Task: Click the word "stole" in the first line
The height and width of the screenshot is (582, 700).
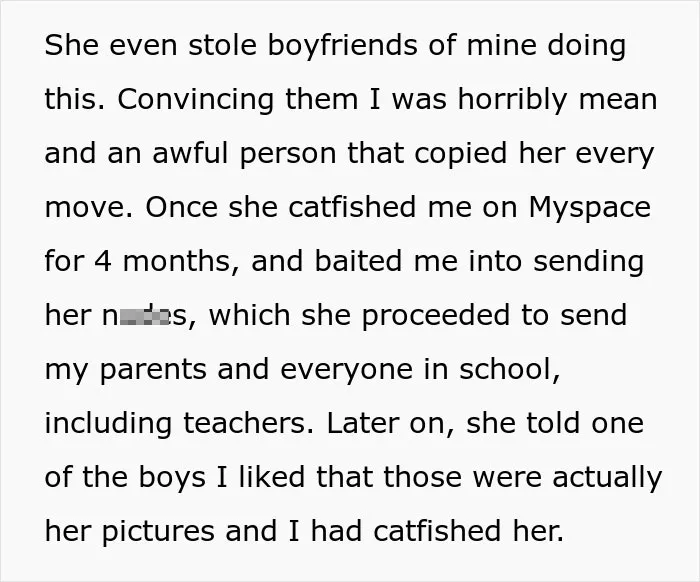Action: click(222, 46)
